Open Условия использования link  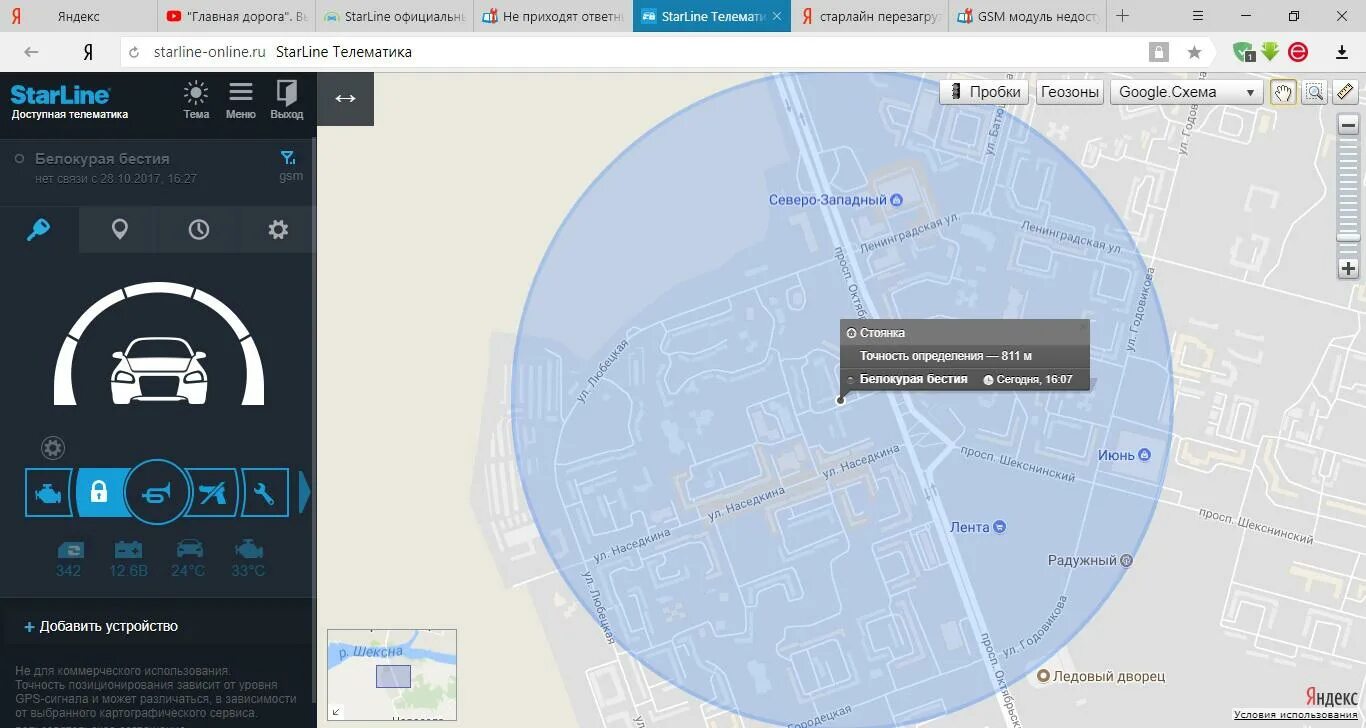[x=1296, y=714]
